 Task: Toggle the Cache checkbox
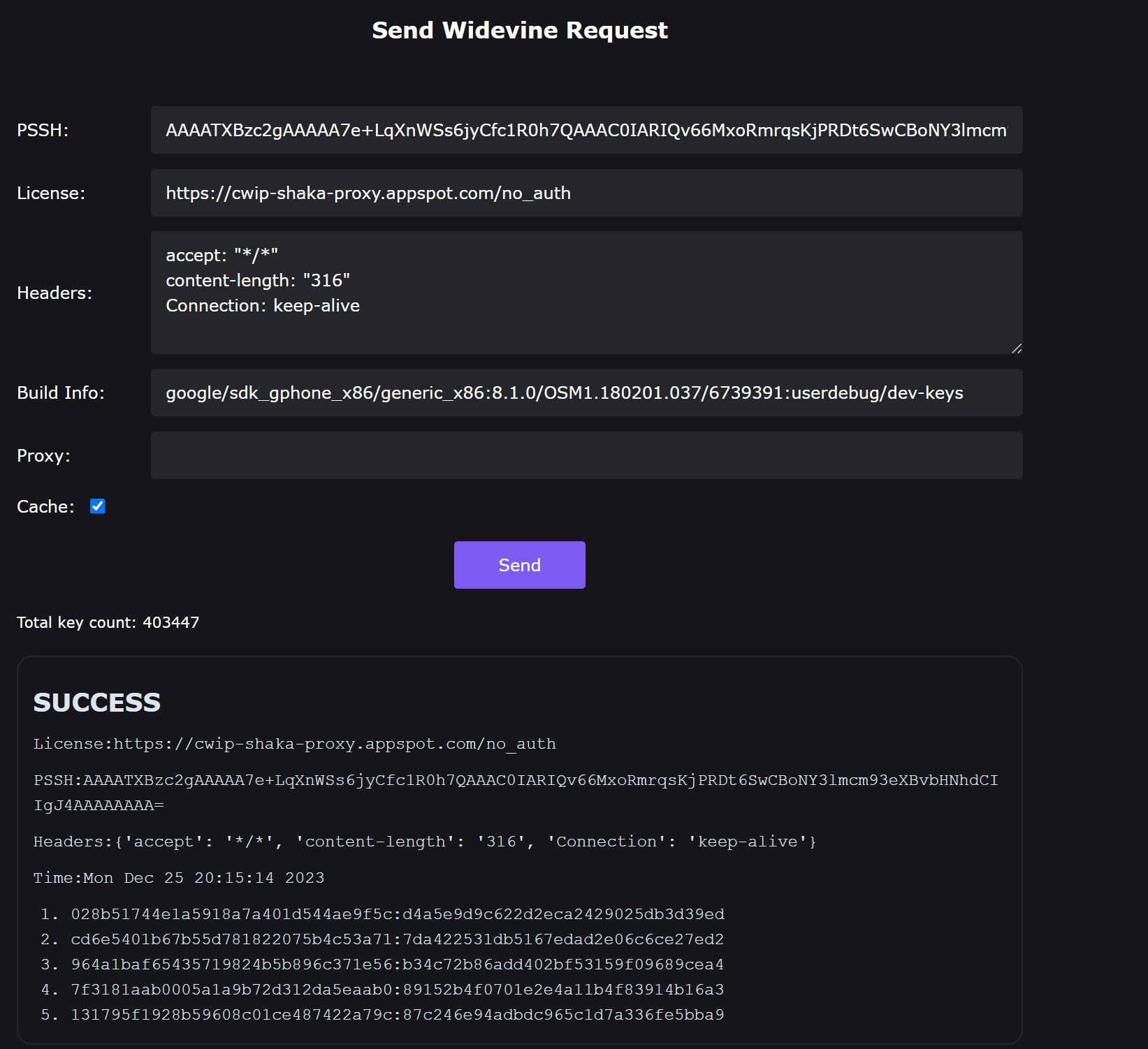(x=98, y=506)
